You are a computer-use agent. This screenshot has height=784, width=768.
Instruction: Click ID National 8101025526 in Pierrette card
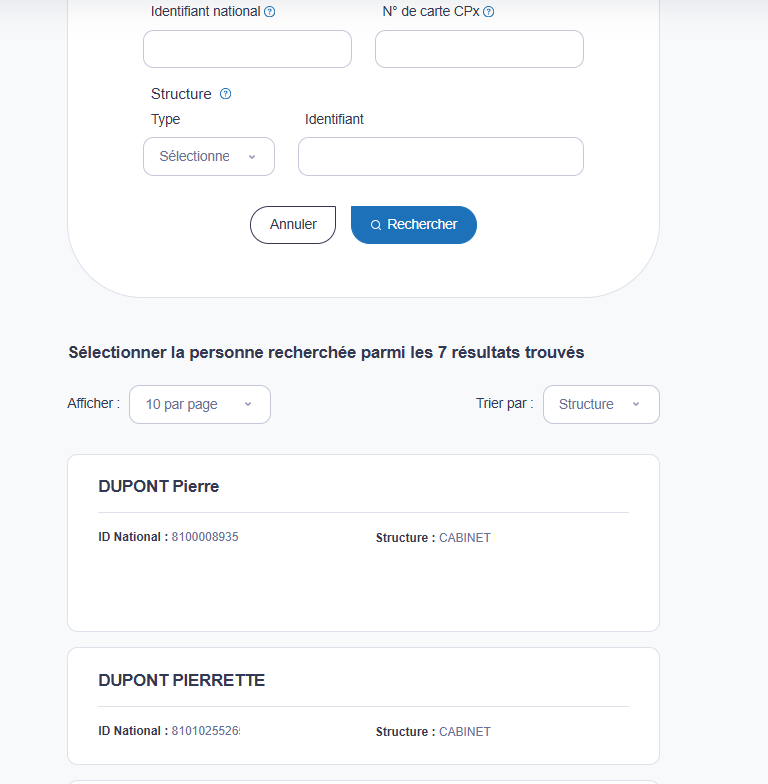[206, 731]
